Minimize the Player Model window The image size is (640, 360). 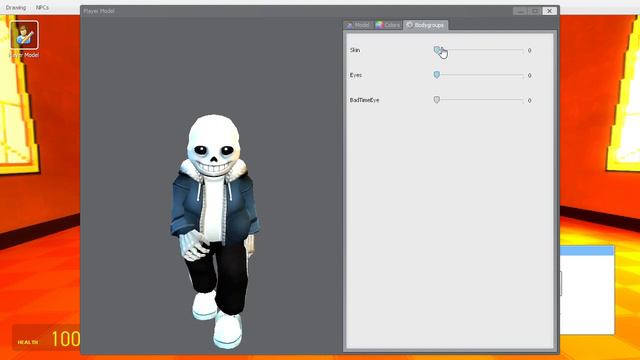[x=520, y=11]
